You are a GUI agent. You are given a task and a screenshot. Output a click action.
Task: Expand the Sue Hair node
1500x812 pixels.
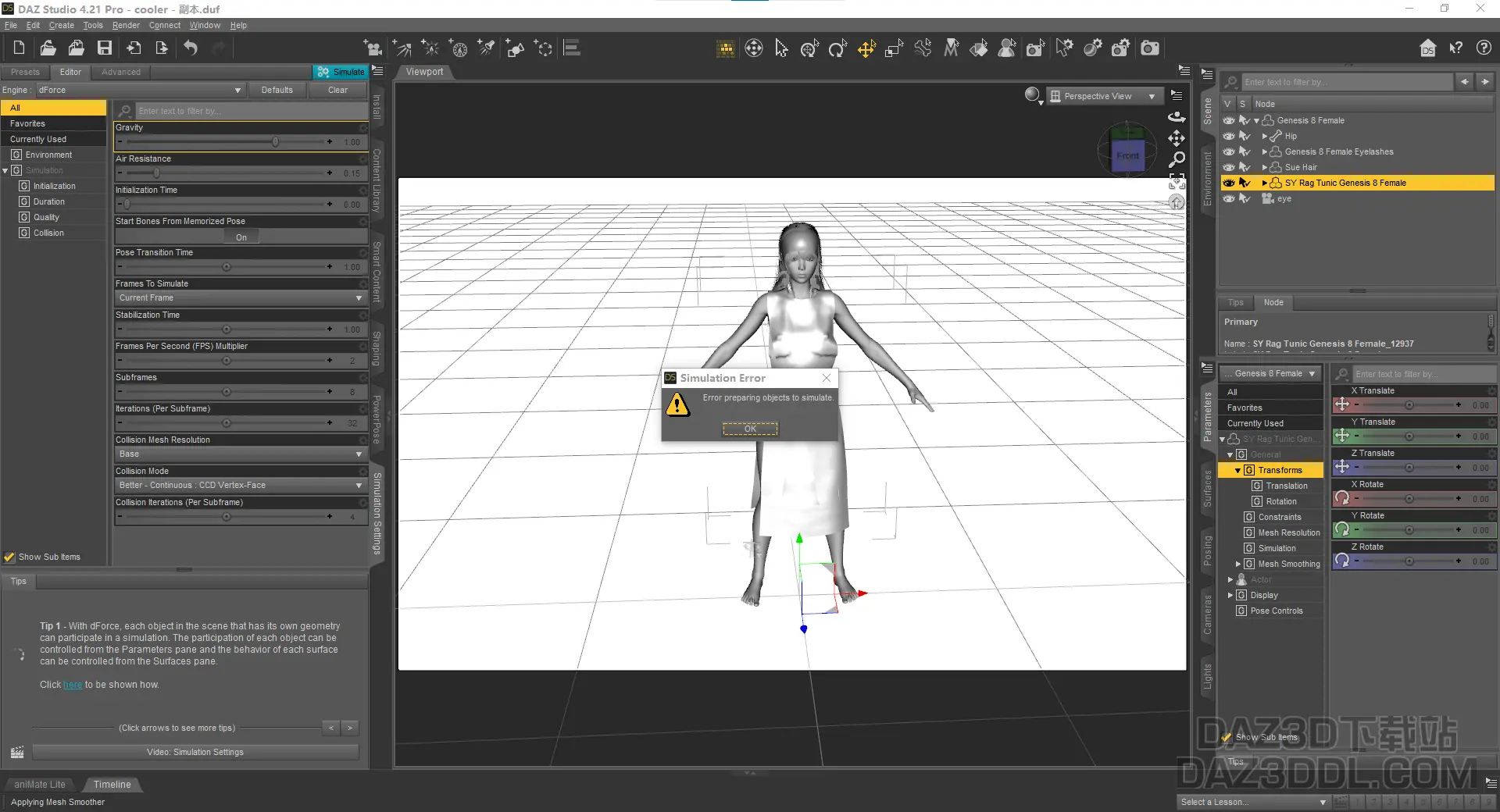click(1264, 167)
